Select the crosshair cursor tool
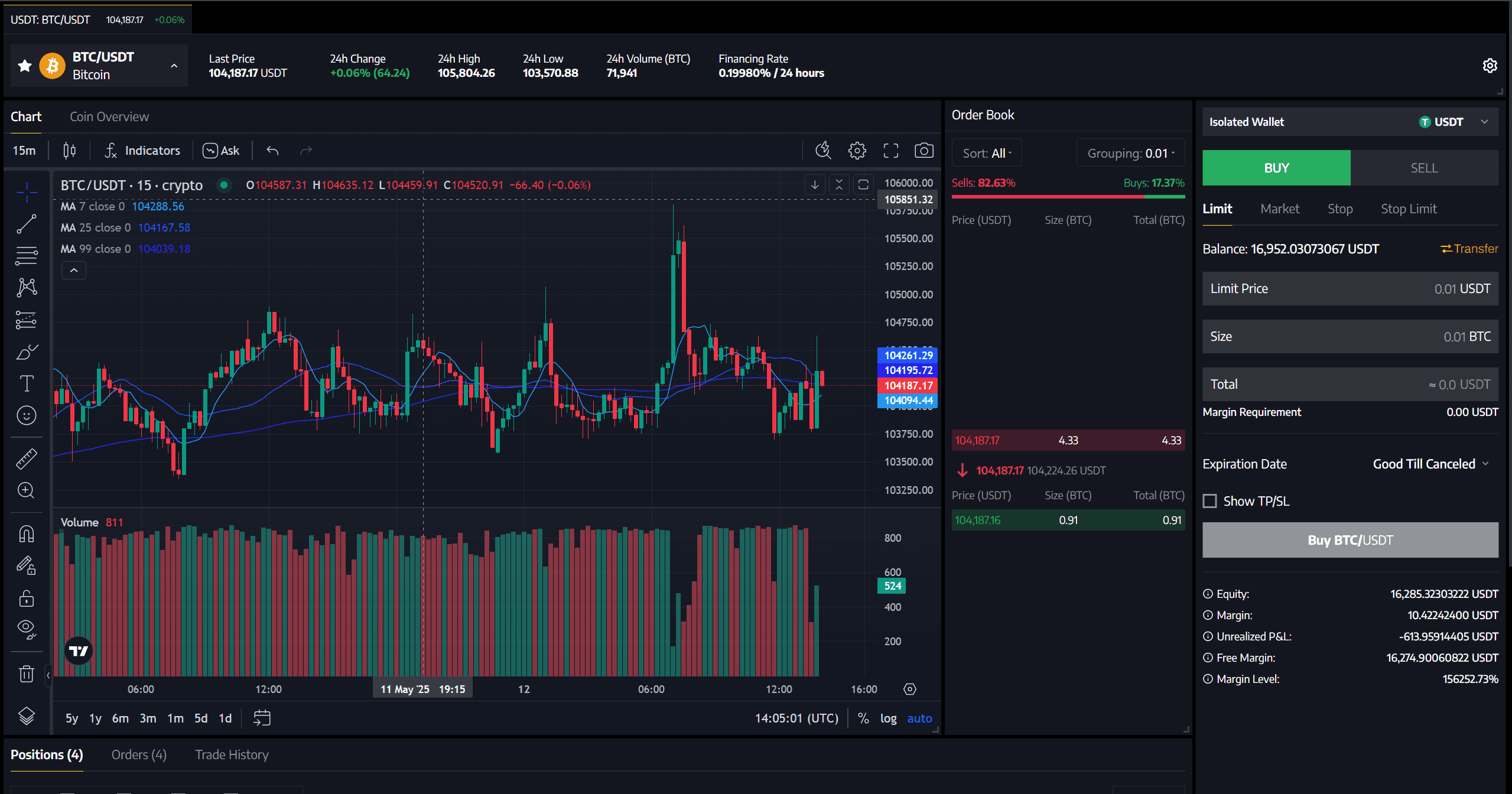 [x=27, y=192]
